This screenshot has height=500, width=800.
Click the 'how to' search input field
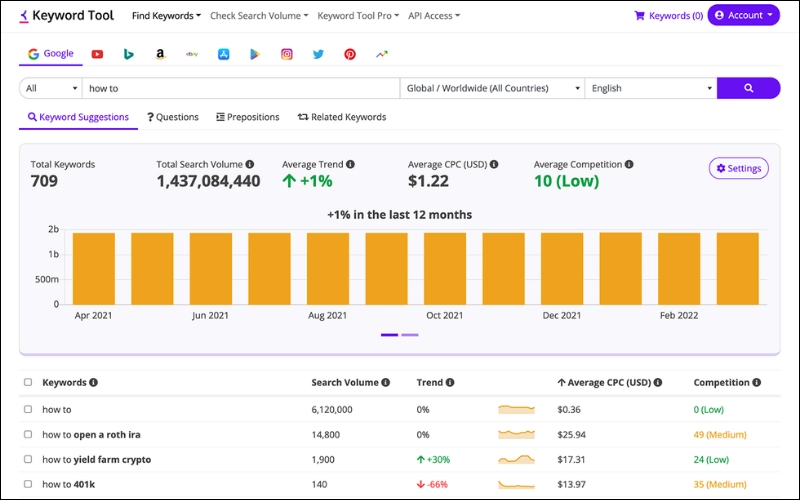click(x=241, y=88)
